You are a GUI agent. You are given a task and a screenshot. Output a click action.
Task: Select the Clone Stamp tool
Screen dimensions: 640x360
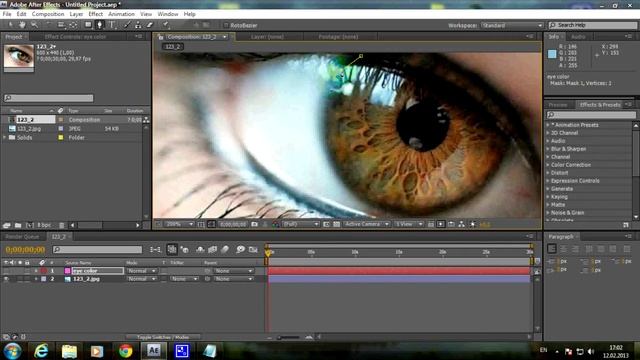click(x=138, y=25)
